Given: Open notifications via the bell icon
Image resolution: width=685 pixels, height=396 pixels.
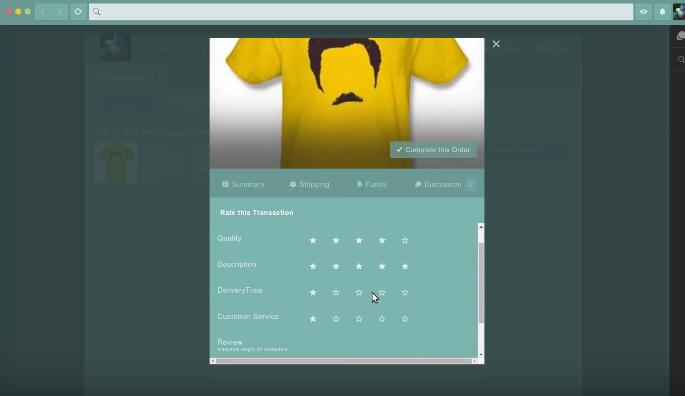Looking at the screenshot, I should tap(662, 12).
